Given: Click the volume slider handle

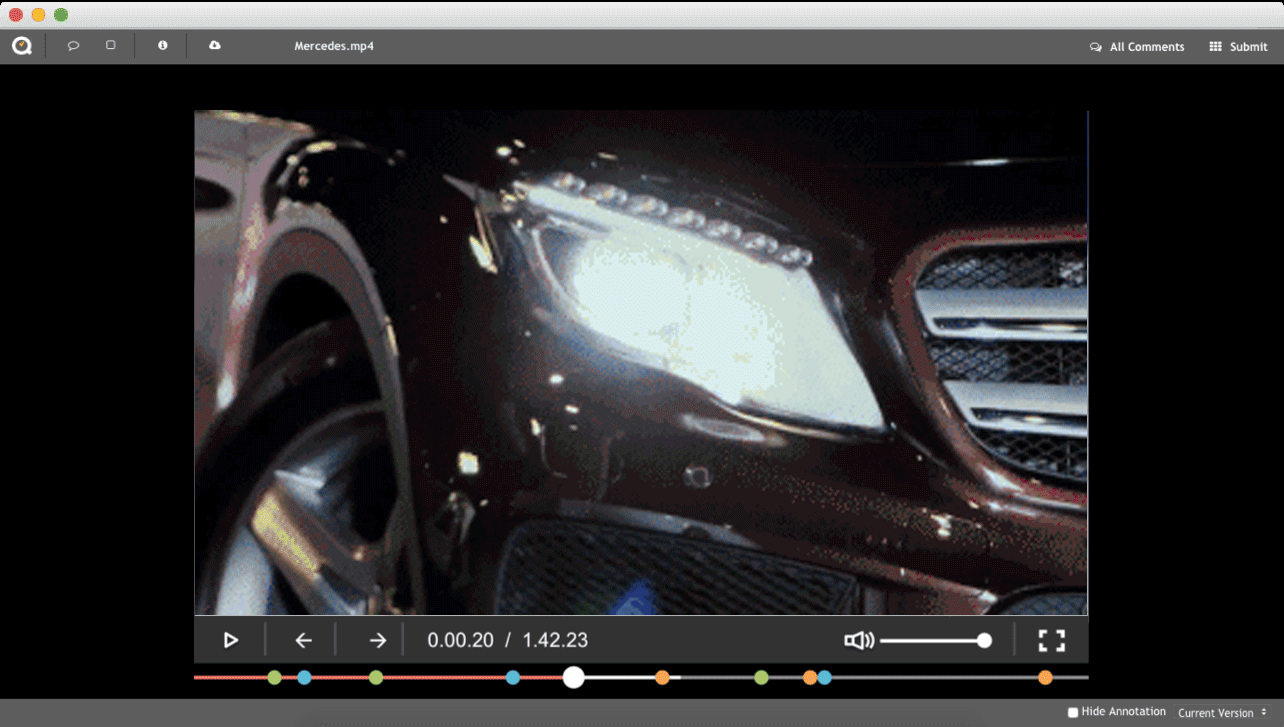Looking at the screenshot, I should pyautogui.click(x=984, y=640).
